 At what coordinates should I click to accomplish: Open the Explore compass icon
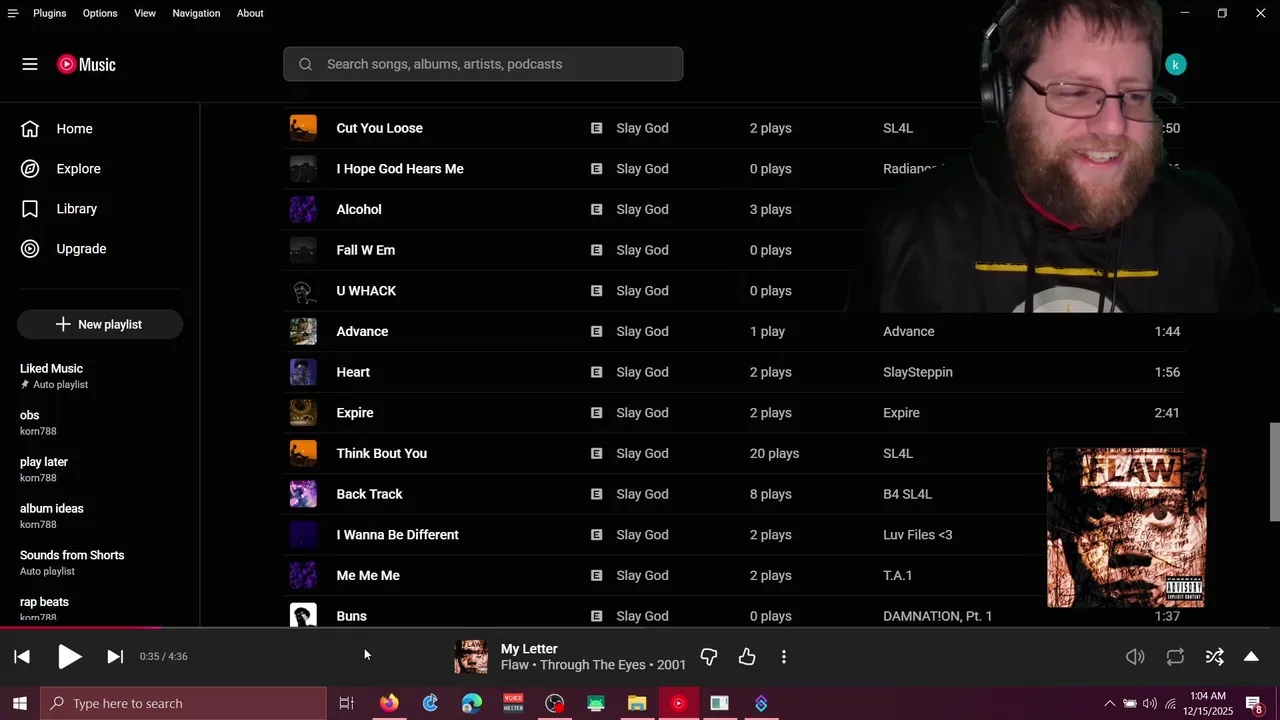tap(30, 169)
